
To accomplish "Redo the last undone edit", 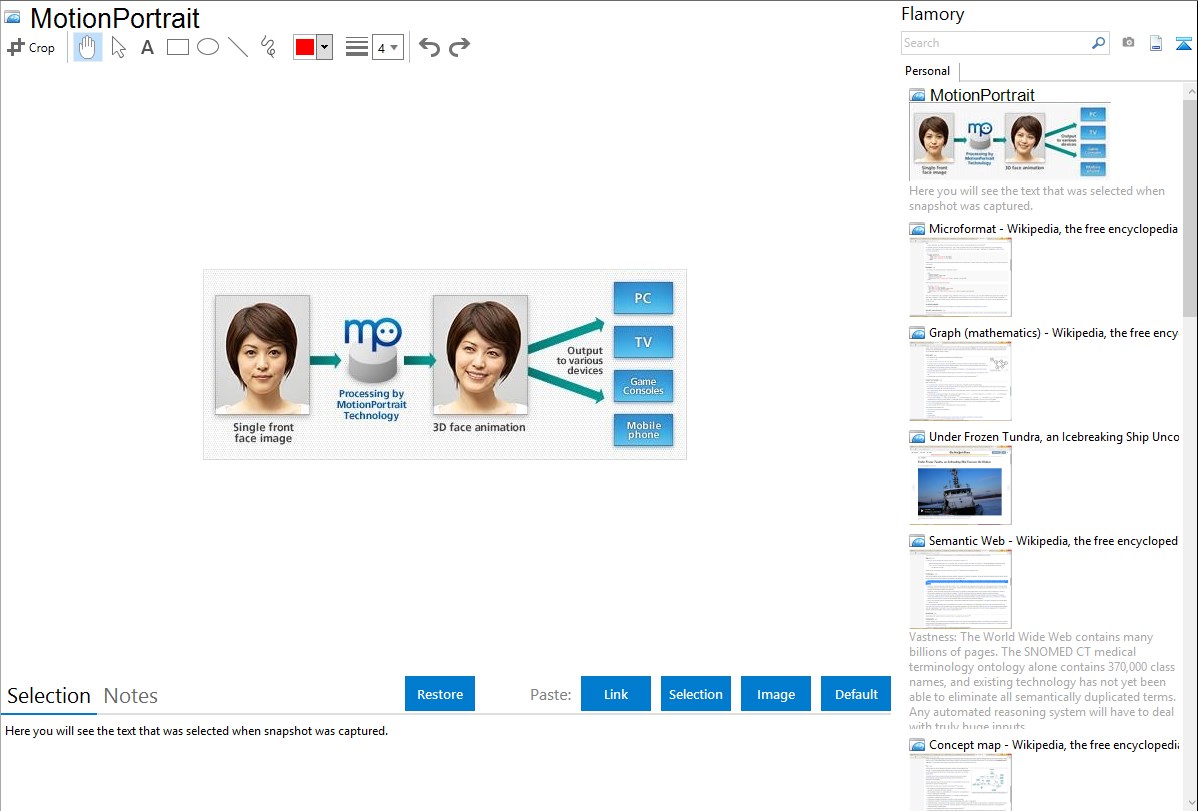I will (459, 47).
